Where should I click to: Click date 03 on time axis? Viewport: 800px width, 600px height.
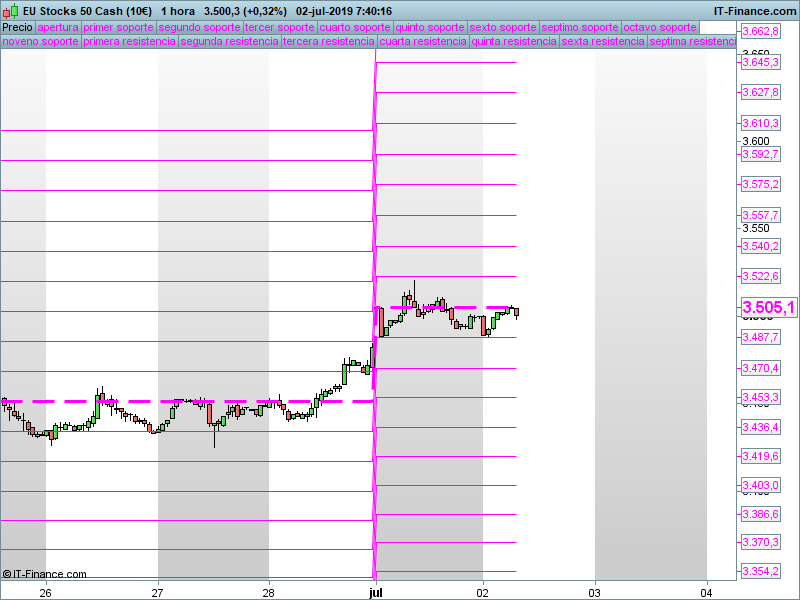click(594, 593)
